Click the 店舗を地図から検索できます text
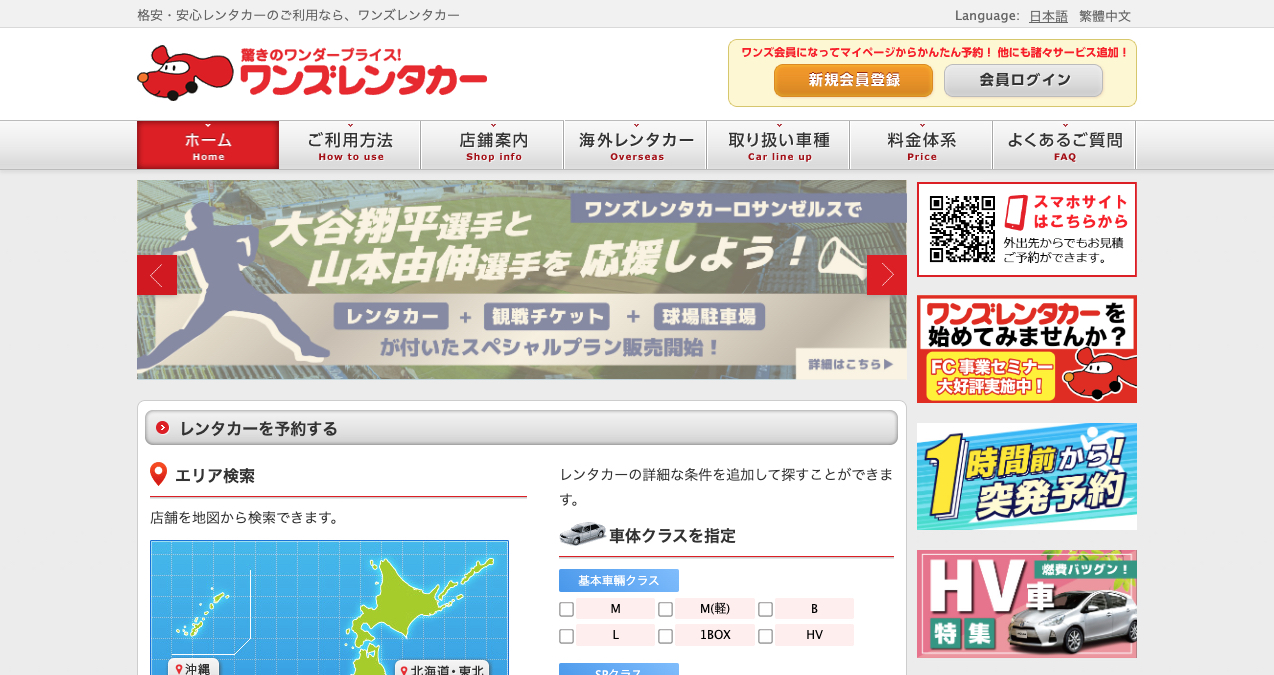The height and width of the screenshot is (675, 1274). pos(245,517)
